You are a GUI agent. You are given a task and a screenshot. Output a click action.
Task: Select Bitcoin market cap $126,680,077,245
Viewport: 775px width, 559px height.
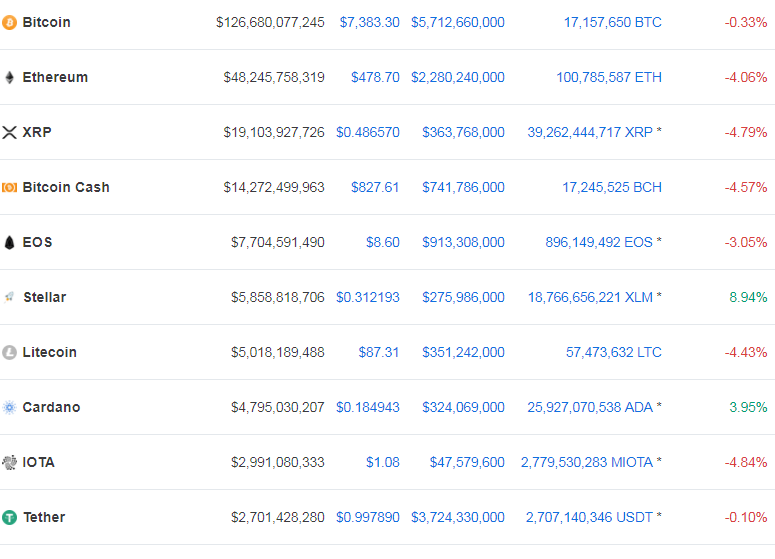tap(270, 22)
